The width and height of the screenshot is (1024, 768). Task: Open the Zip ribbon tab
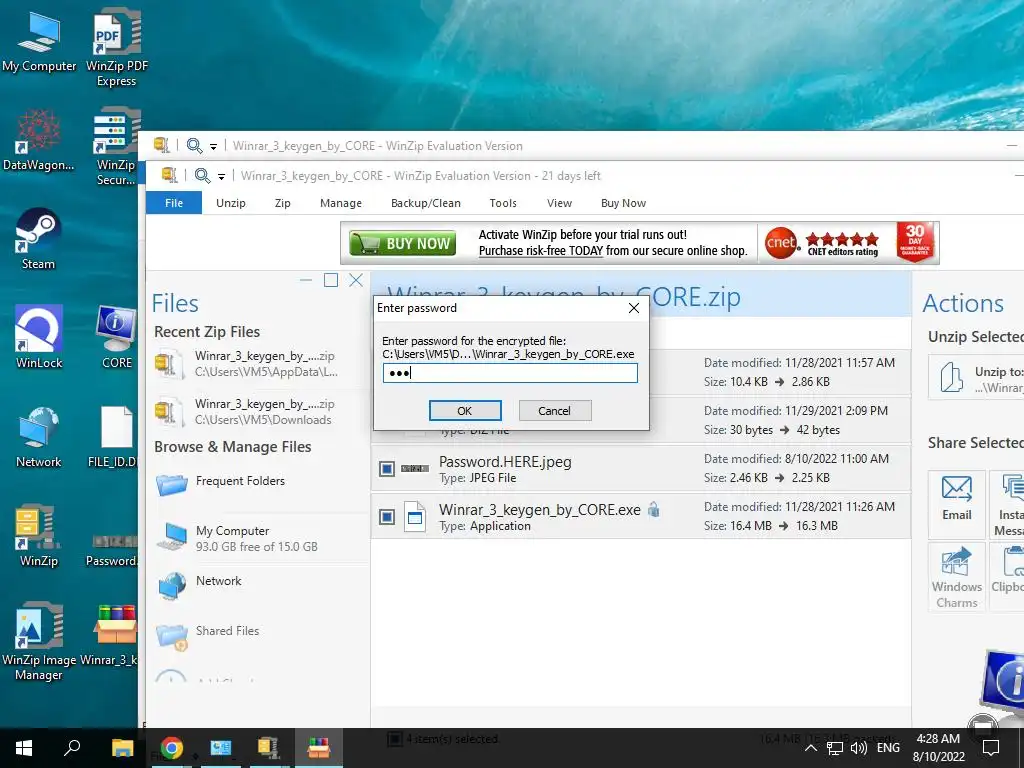point(282,203)
